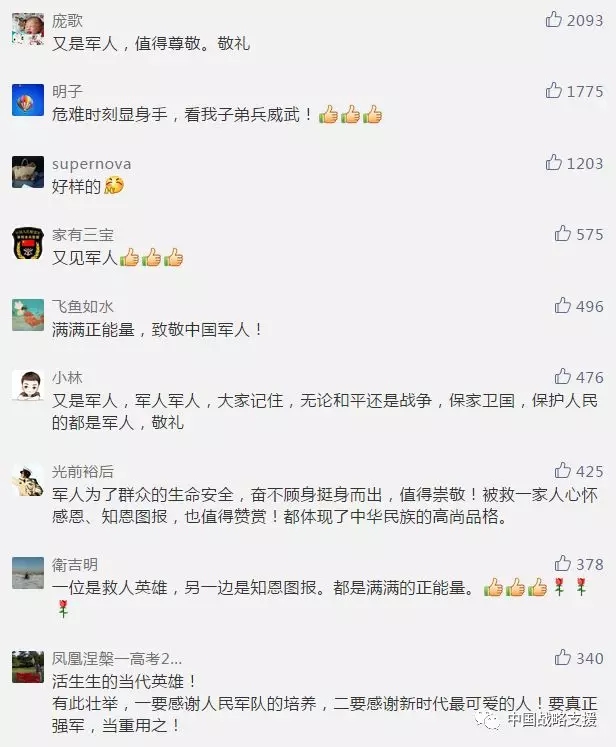The width and height of the screenshot is (616, 747).
Task: Tap the like icon next to 378
Action: [x=562, y=564]
